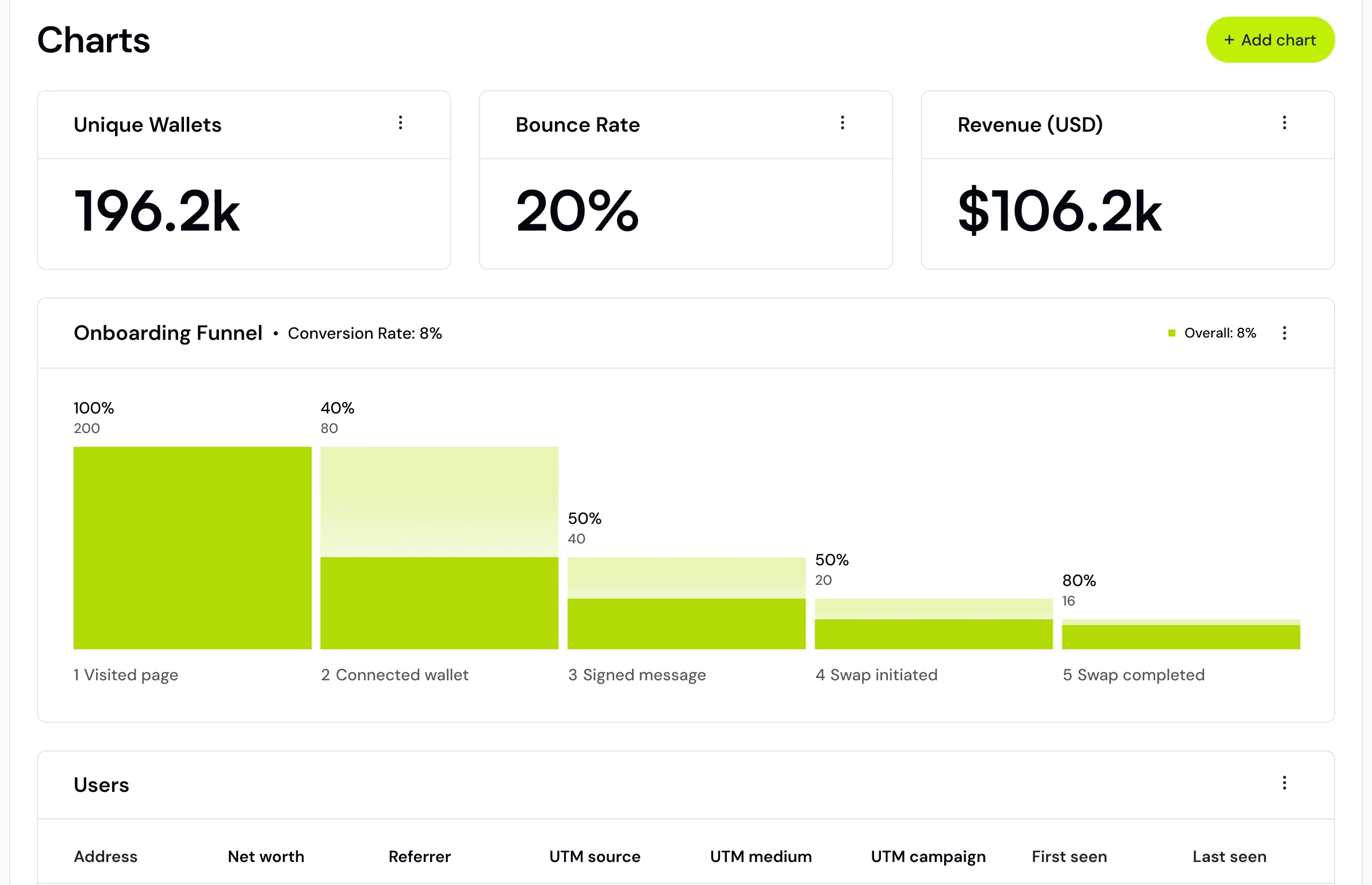Sort by the UTM campaign column header

(928, 857)
